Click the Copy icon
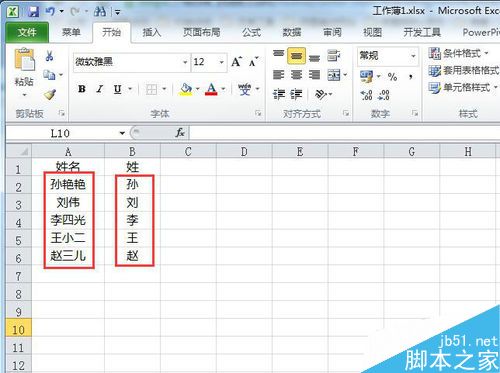The width and height of the screenshot is (500, 373). (49, 75)
